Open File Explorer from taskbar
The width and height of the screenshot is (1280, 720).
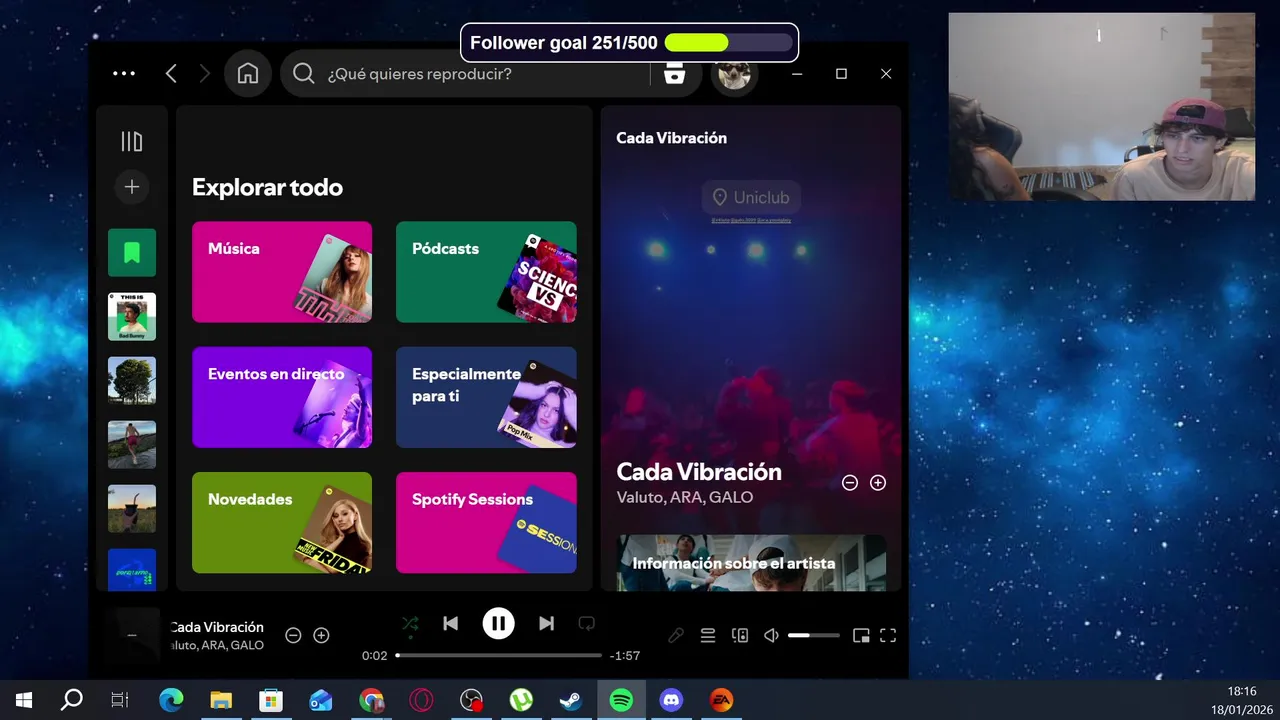[221, 700]
